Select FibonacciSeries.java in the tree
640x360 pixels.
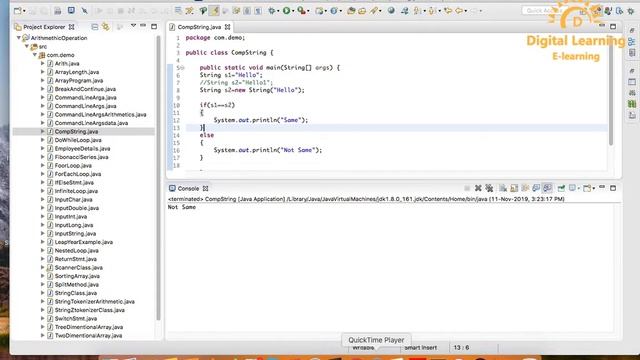coord(81,157)
